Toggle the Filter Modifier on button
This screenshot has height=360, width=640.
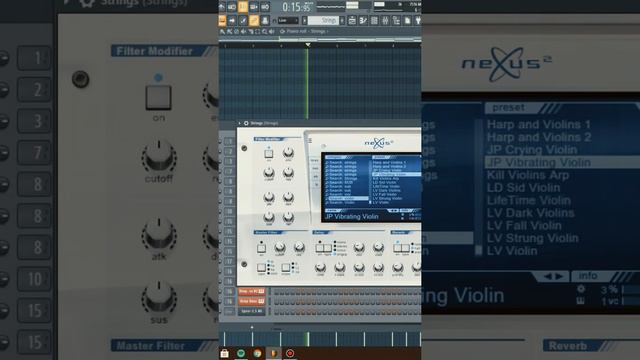point(269,153)
